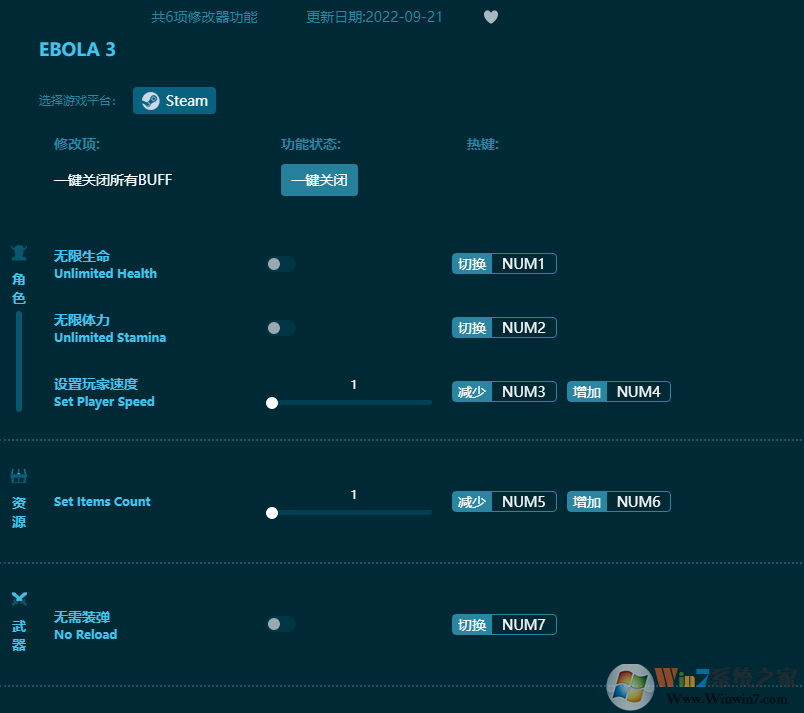The height and width of the screenshot is (713, 804).
Task: Click the NUM7 No Reload hotkey
Action: click(x=523, y=625)
